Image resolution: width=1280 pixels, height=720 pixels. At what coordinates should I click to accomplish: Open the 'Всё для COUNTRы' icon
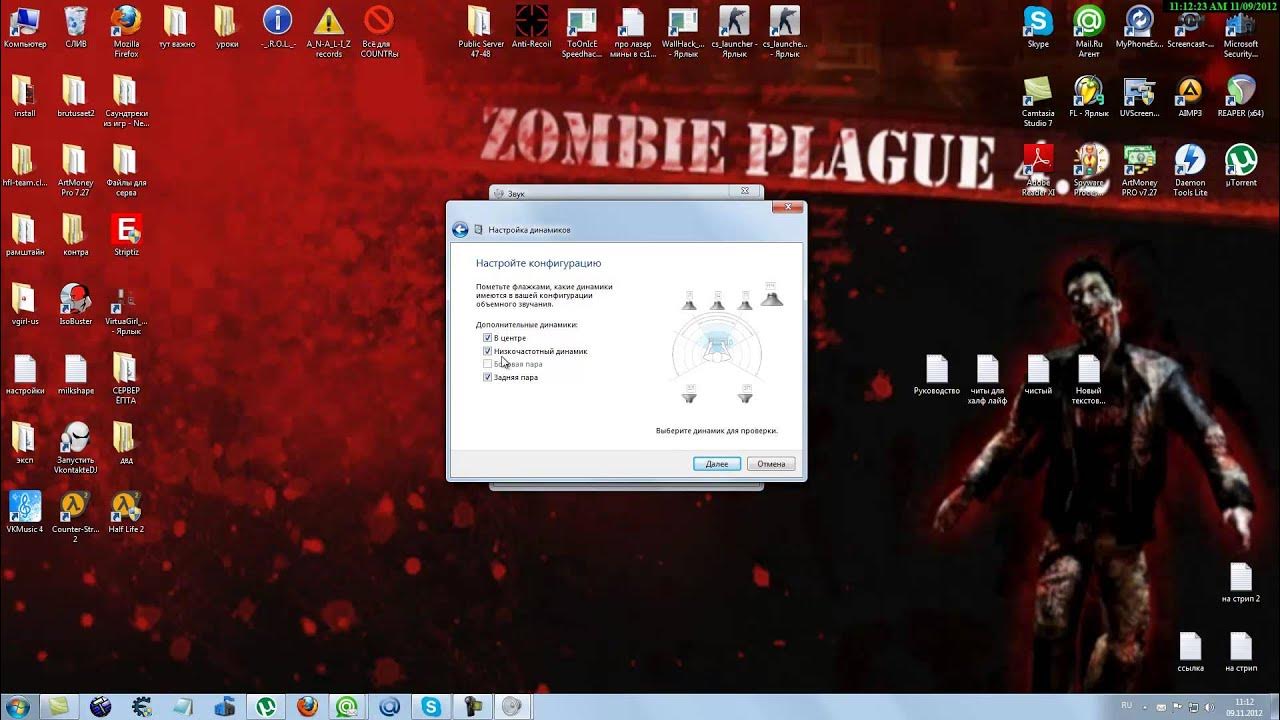(x=379, y=31)
